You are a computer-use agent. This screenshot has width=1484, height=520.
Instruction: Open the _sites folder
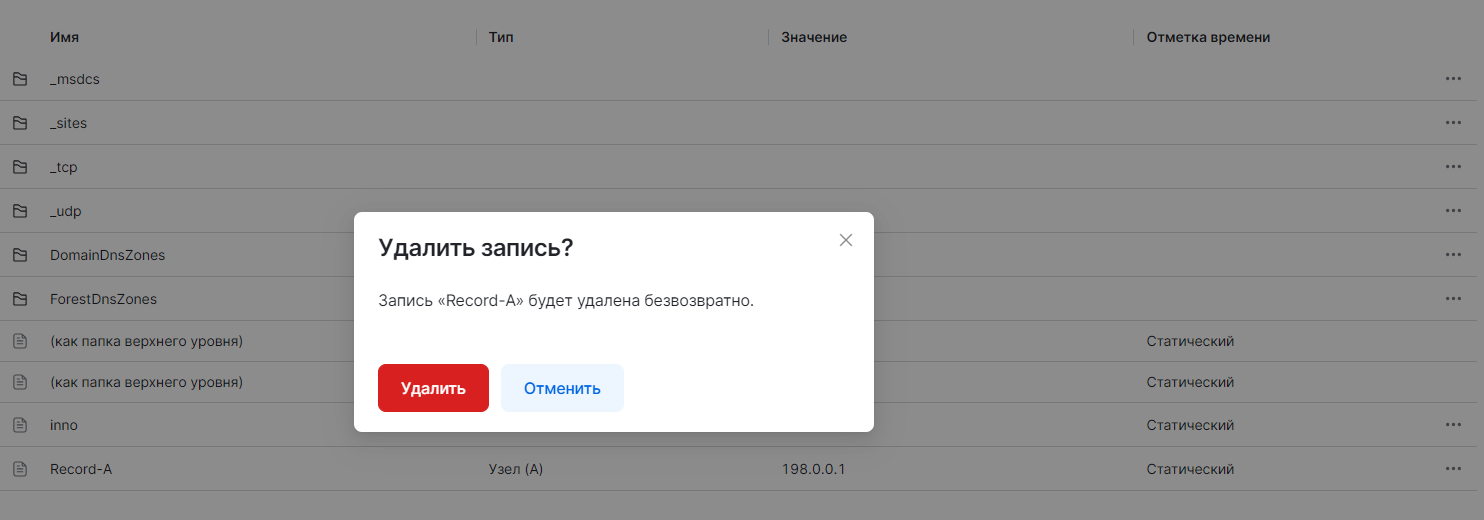coord(68,123)
